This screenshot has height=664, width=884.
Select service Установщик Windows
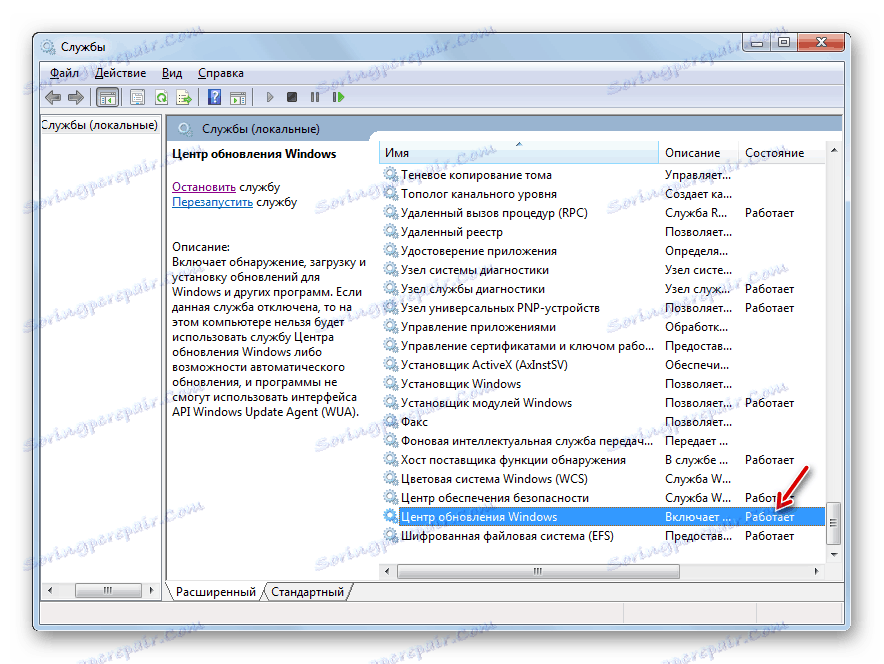tap(603, 384)
